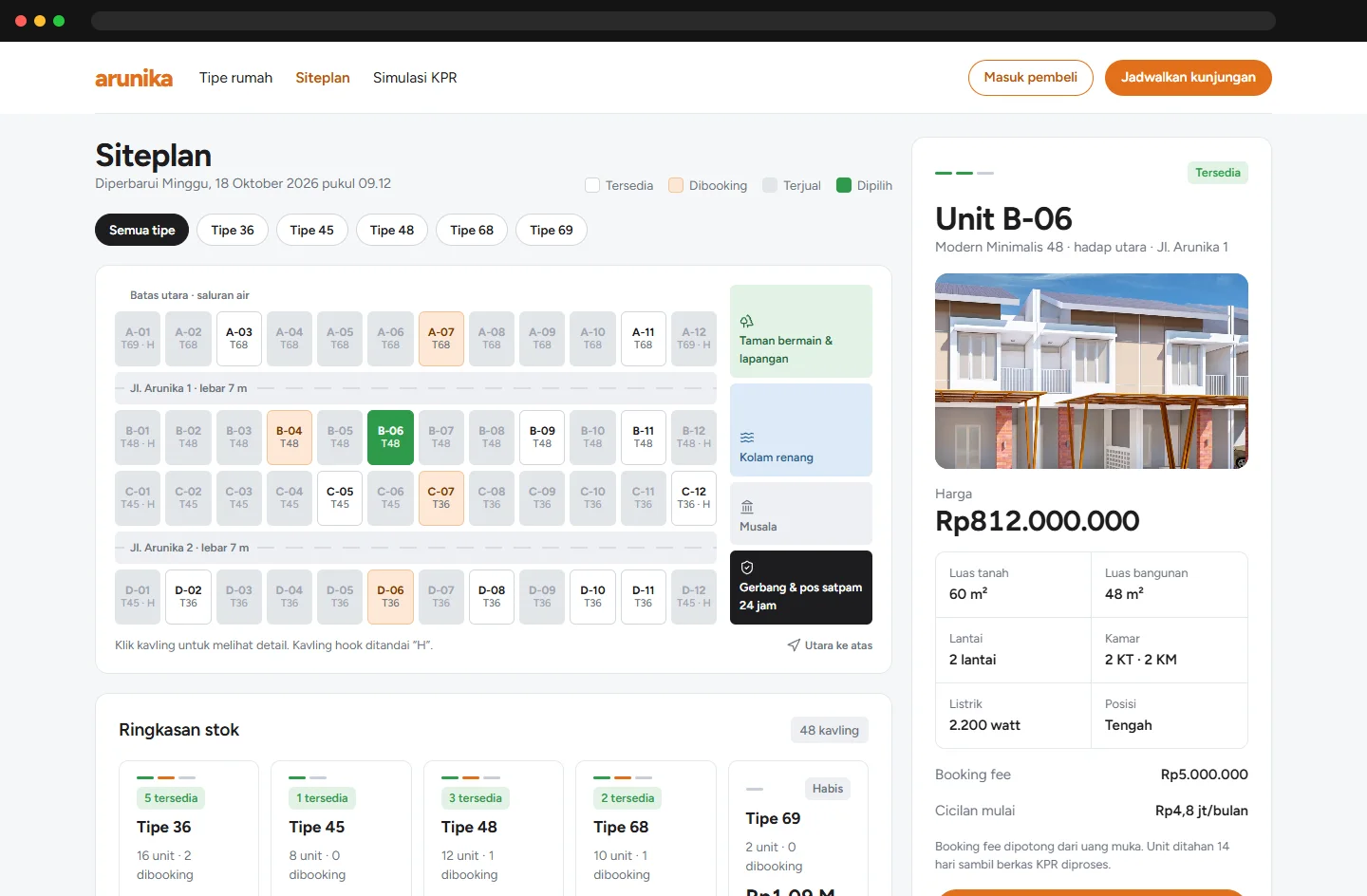Filter by Tipe 48

(392, 230)
